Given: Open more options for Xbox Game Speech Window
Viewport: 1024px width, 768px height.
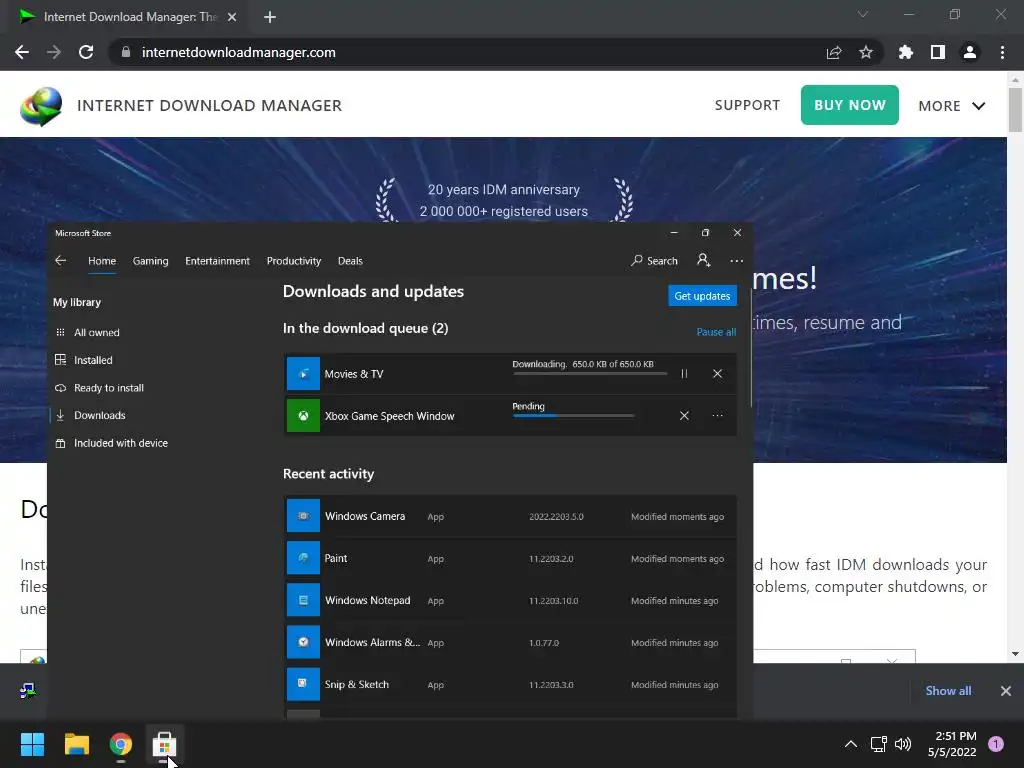Looking at the screenshot, I should [717, 415].
